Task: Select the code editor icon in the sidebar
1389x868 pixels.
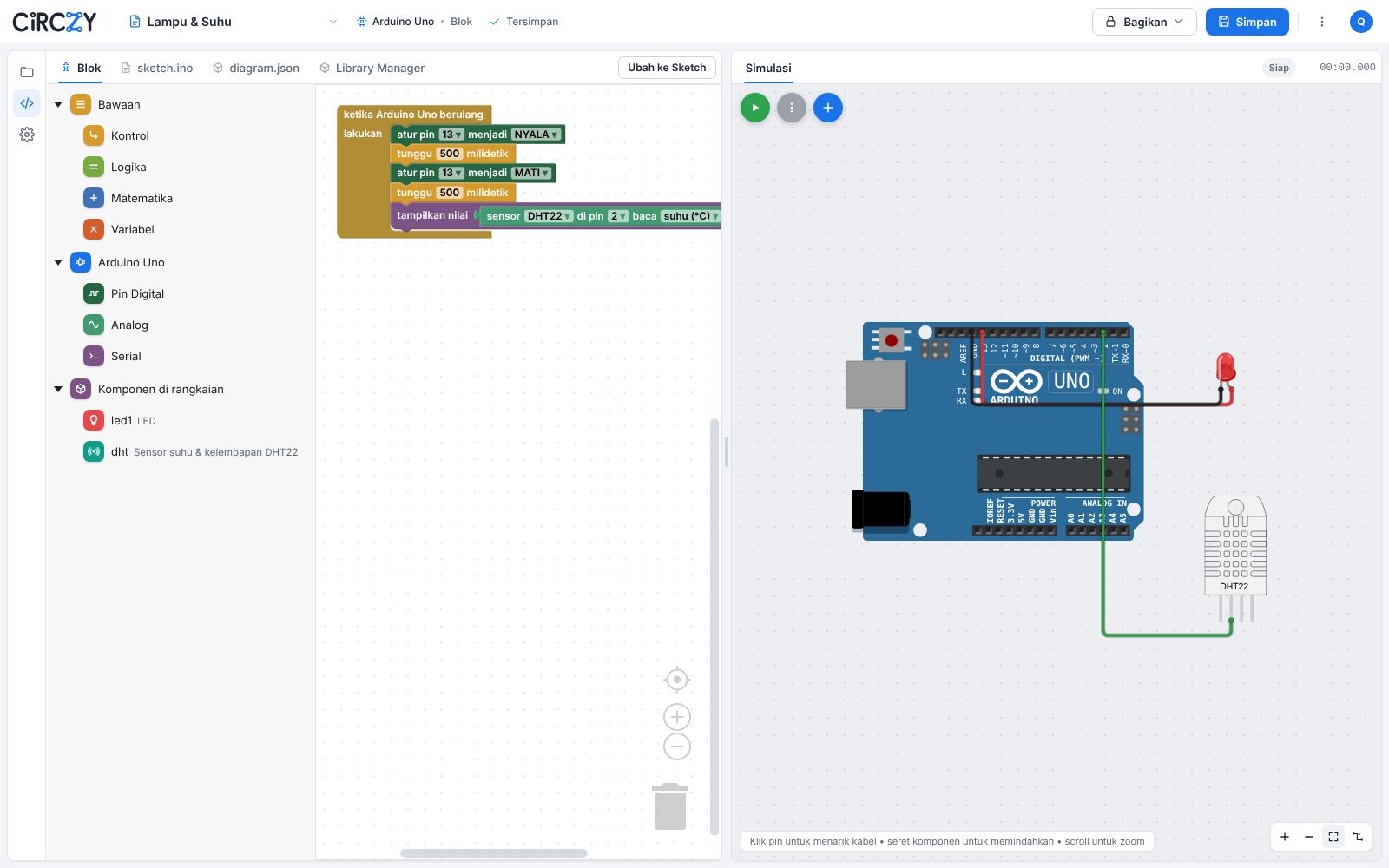Action: coord(27,103)
